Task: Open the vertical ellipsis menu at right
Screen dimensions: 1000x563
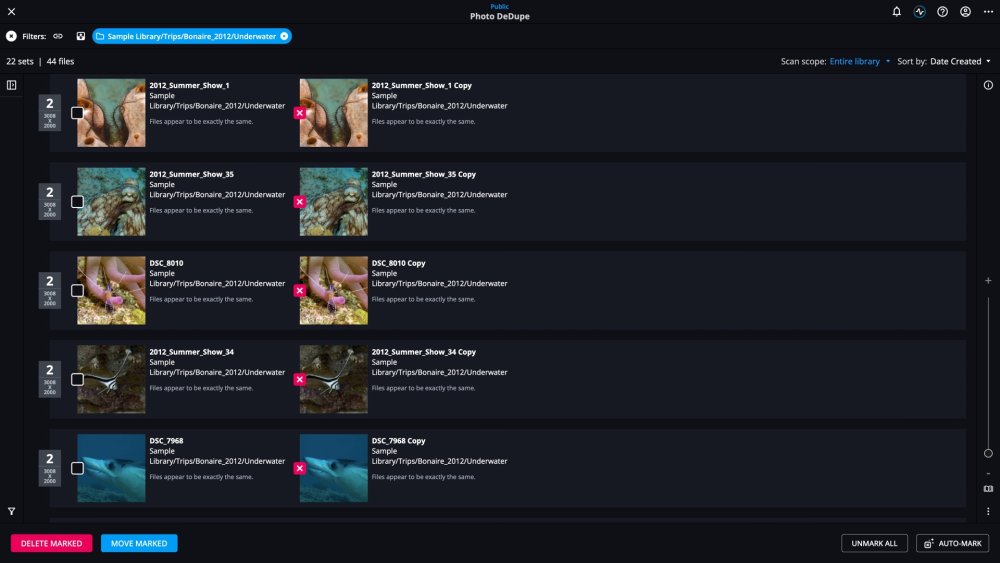Action: point(988,511)
